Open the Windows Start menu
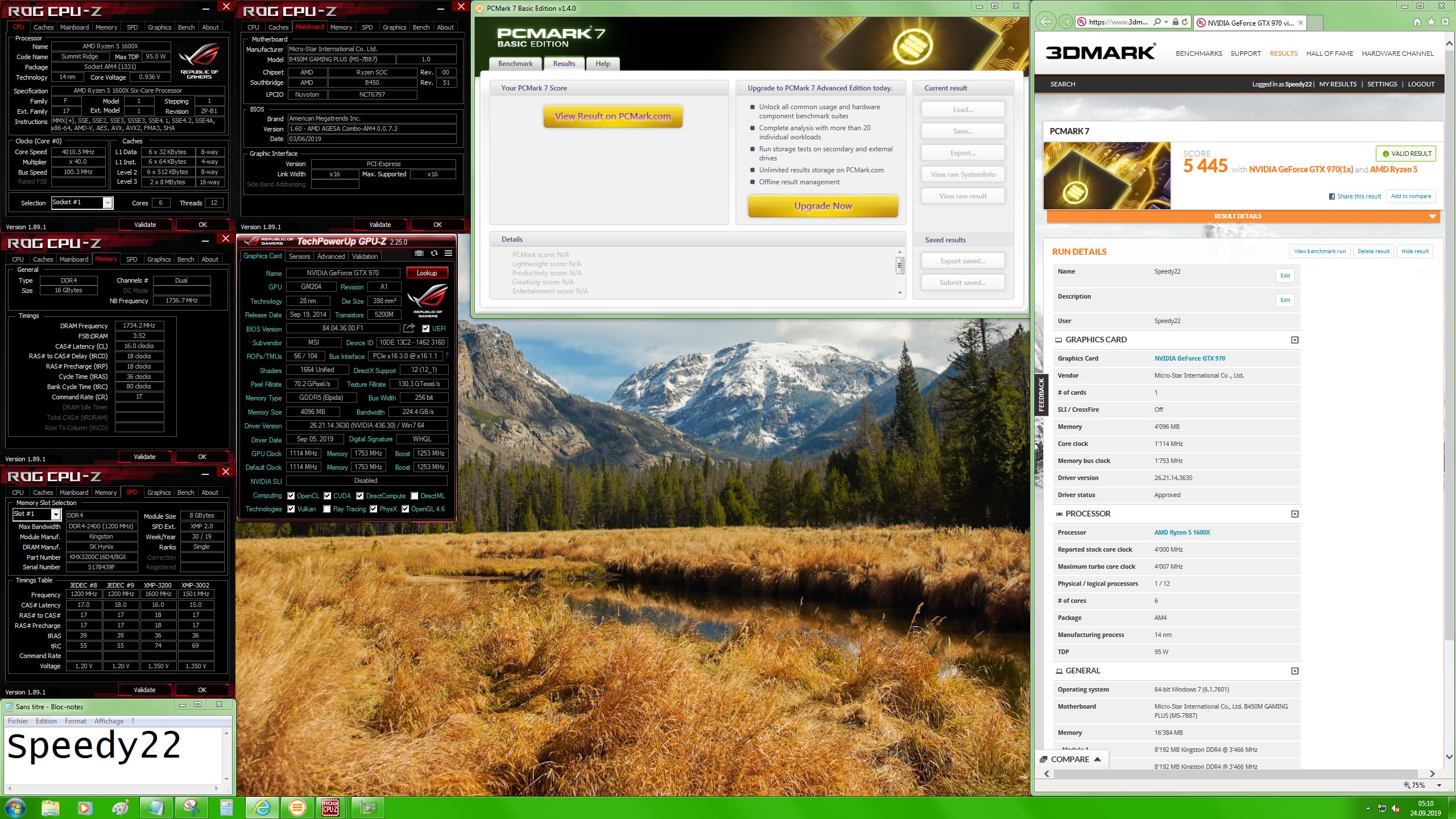Screen dimensions: 1456x819 click(14, 808)
